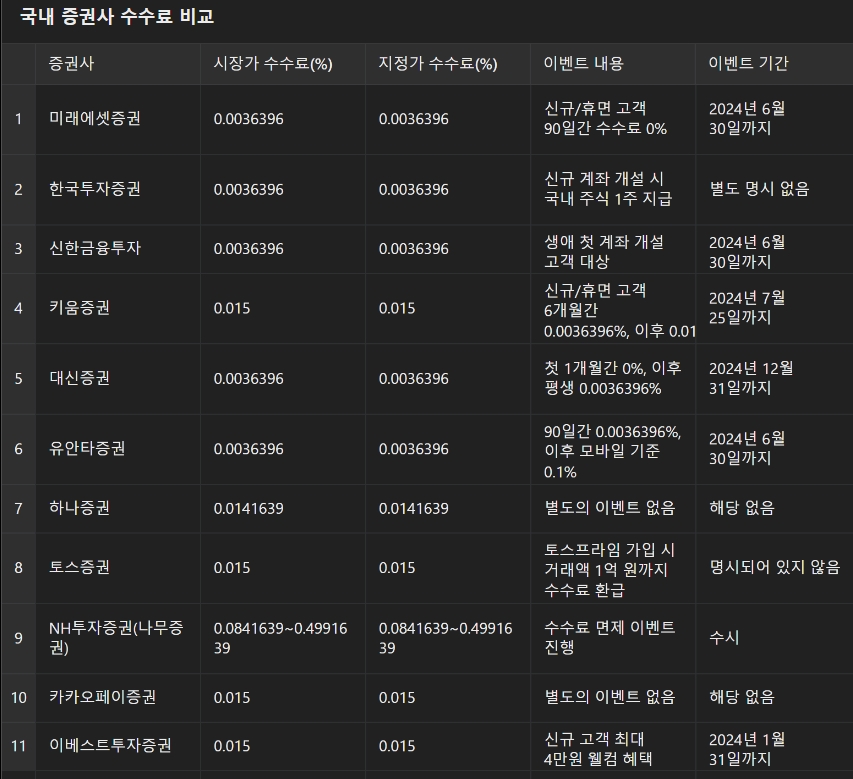Click row number 1
The width and height of the screenshot is (853, 779).
pos(18,119)
